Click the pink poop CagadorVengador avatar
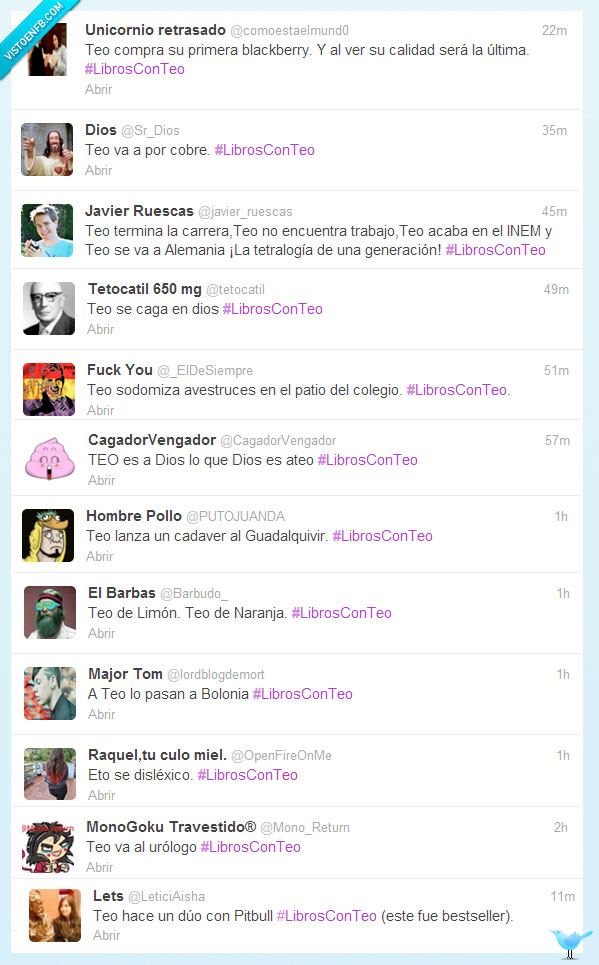This screenshot has height=965, width=599. point(49,460)
